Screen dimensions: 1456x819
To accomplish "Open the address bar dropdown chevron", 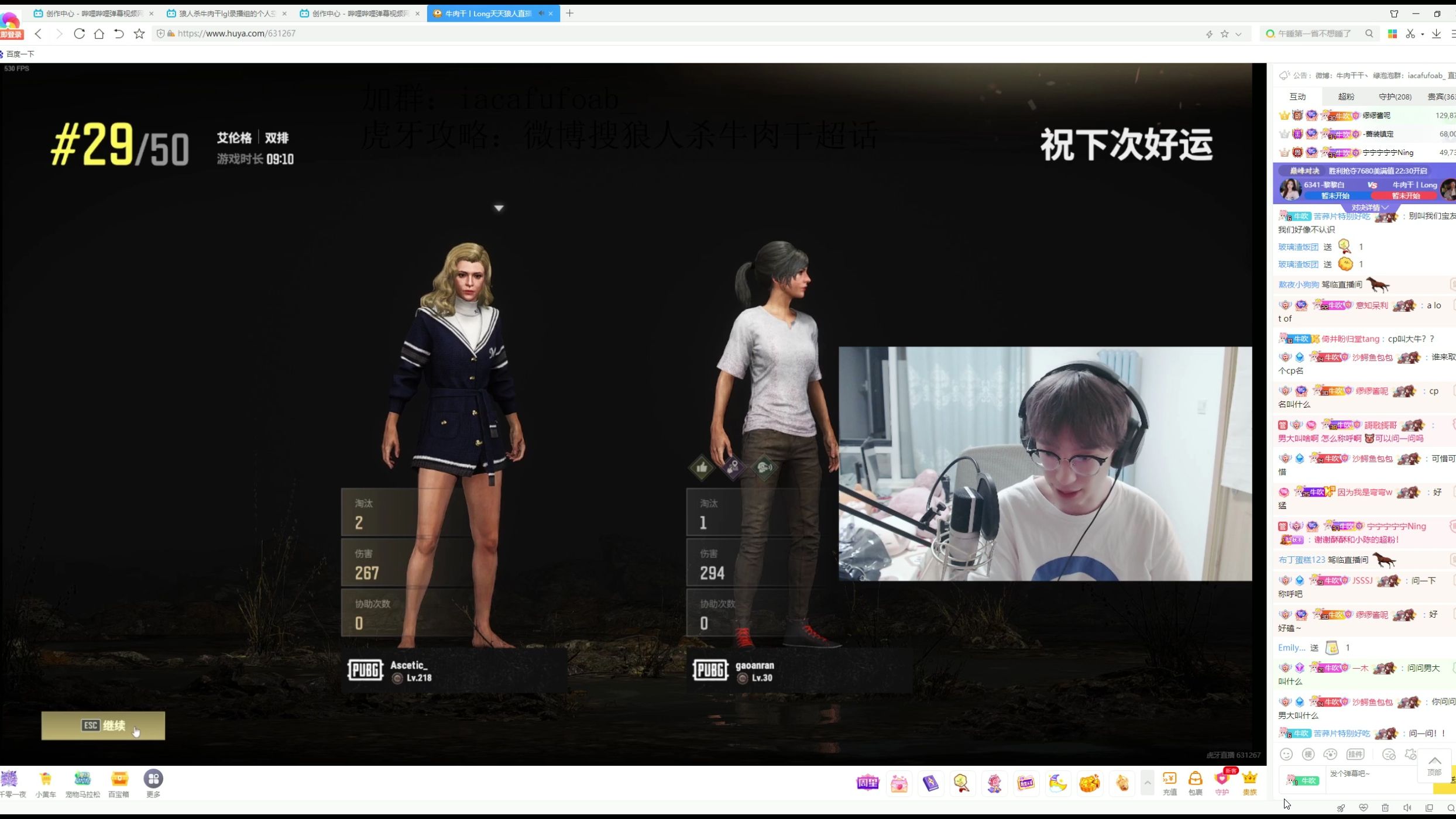I will coord(1238,34).
